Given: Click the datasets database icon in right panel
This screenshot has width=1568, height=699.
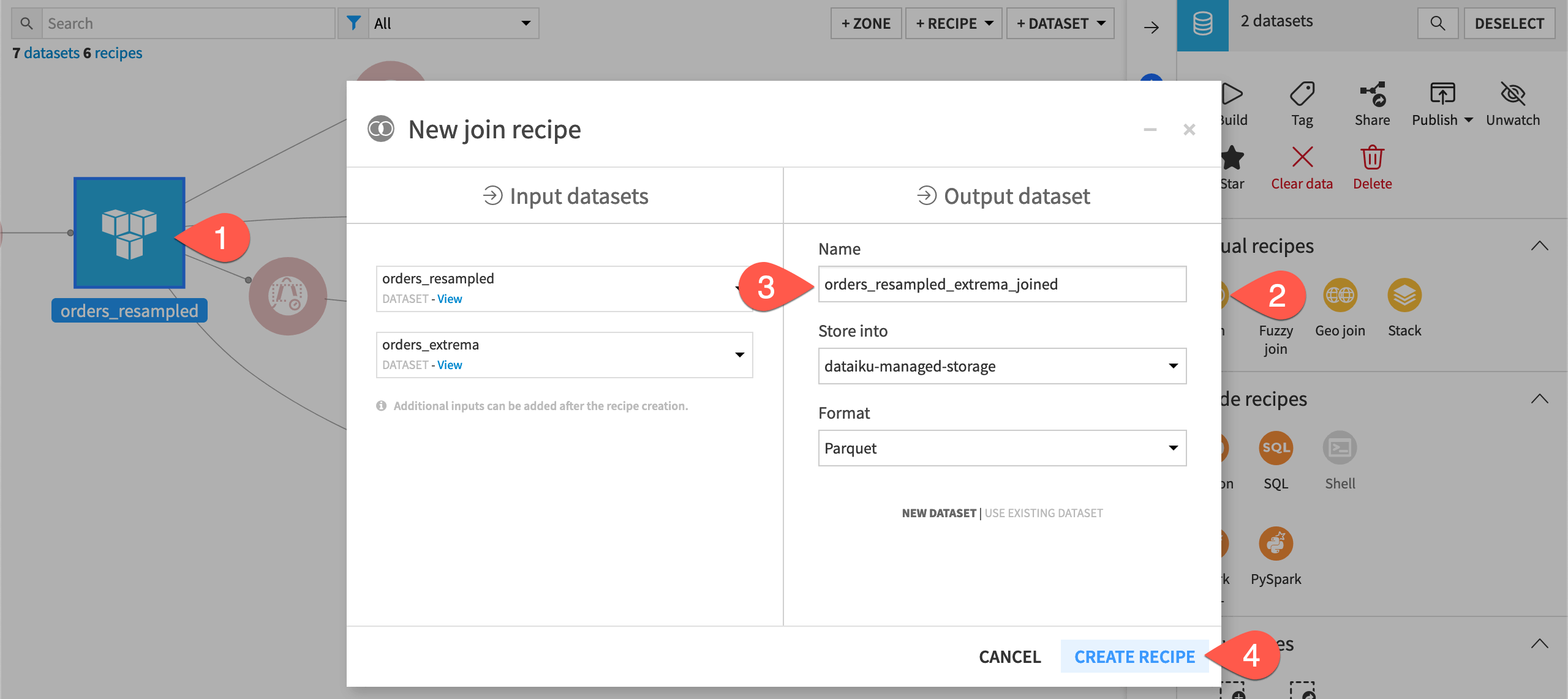Looking at the screenshot, I should (x=1202, y=24).
